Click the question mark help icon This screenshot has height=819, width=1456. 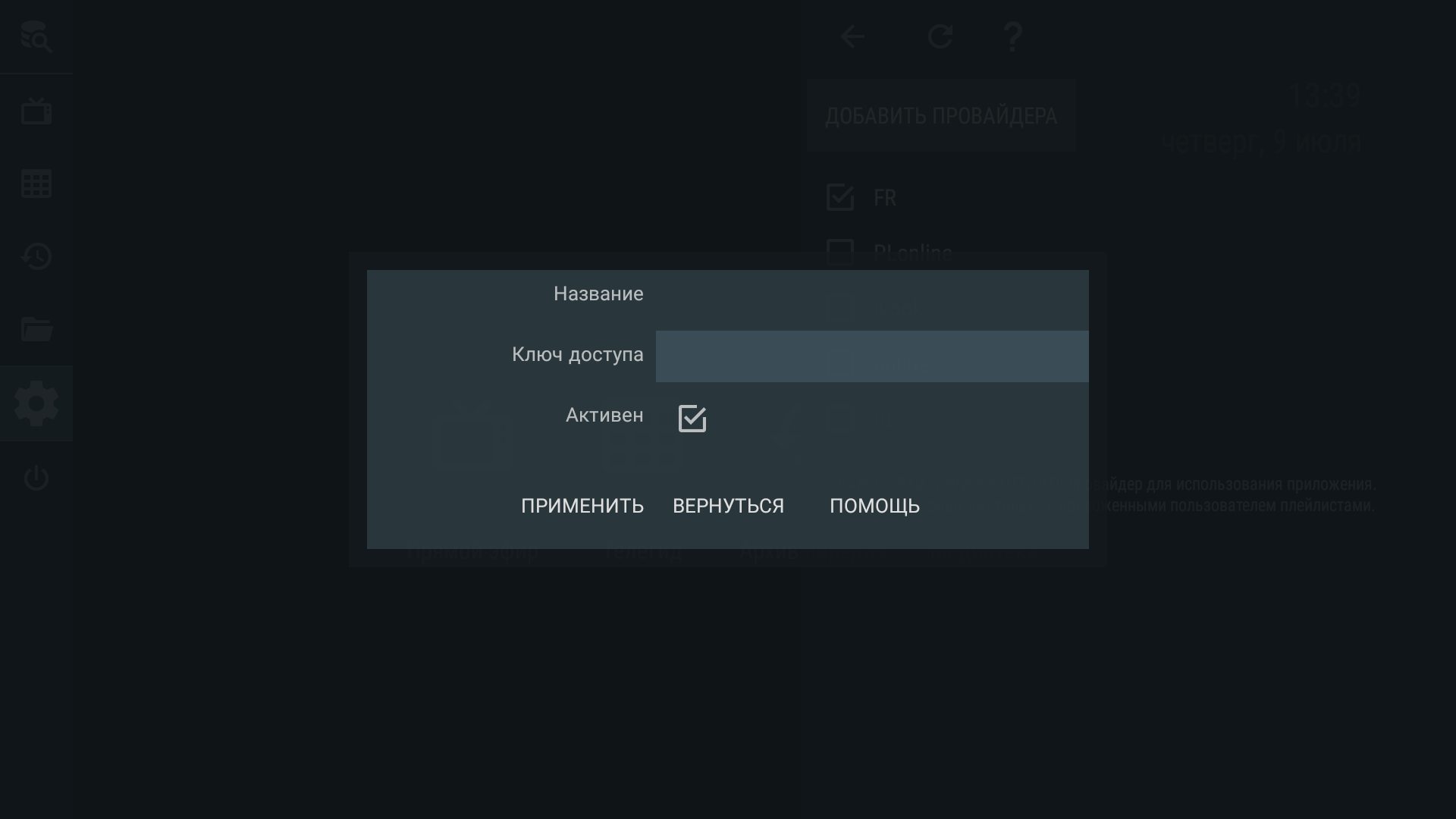tap(1012, 36)
